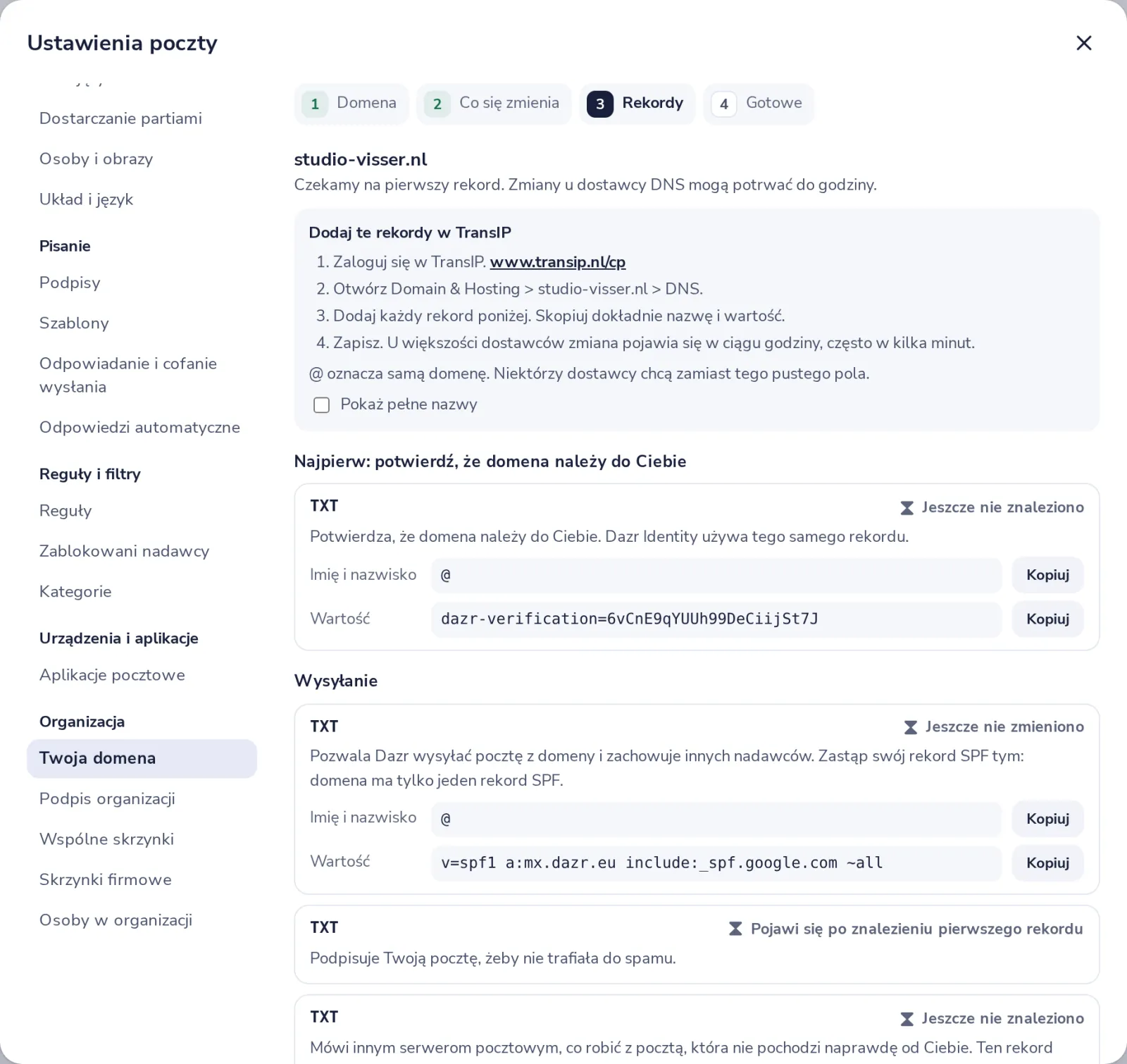The width and height of the screenshot is (1127, 1064).
Task: Copy the @ name of verification record
Action: pyautogui.click(x=1047, y=575)
